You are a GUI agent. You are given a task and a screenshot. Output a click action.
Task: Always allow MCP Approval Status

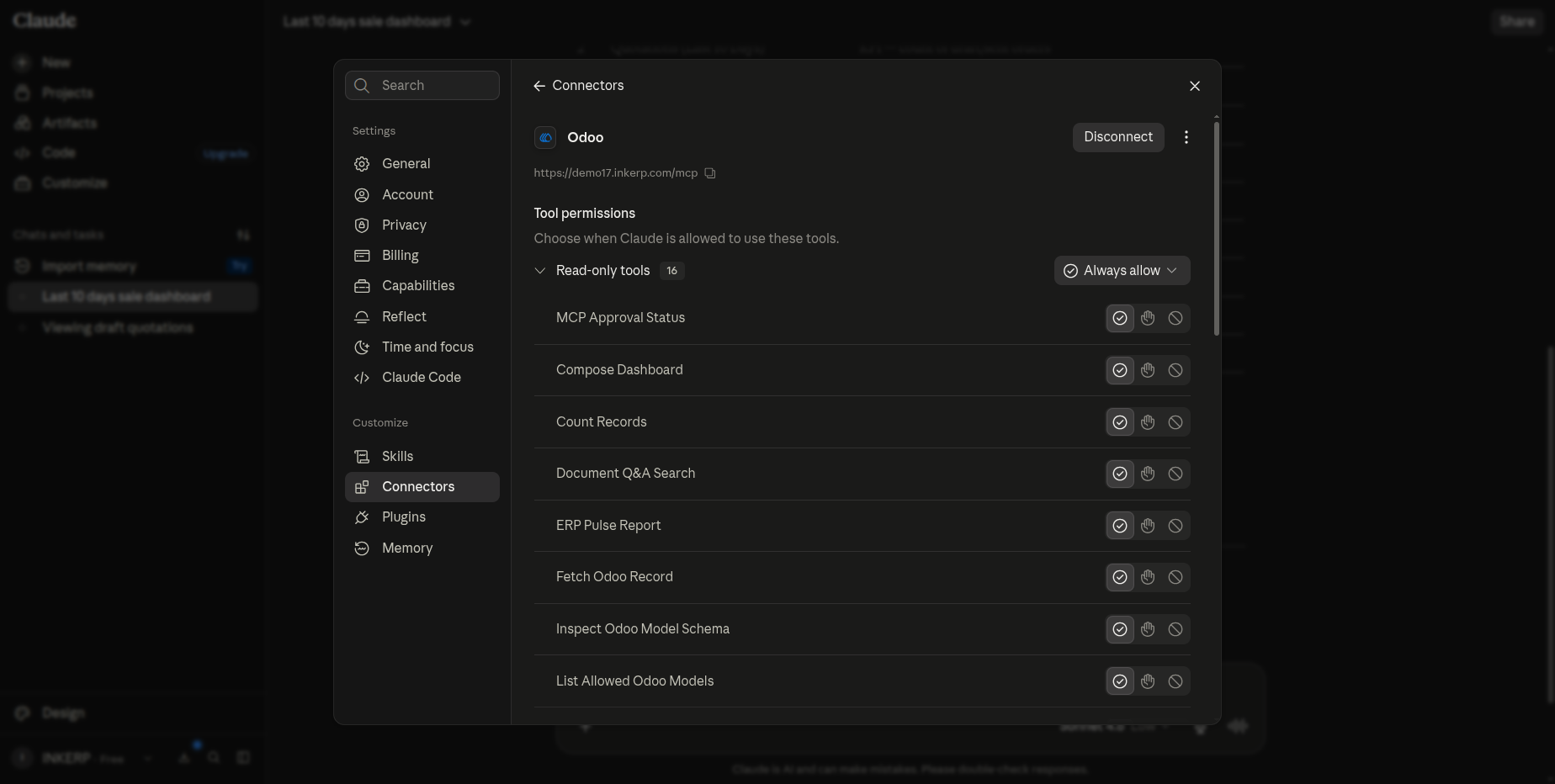[x=1120, y=318]
